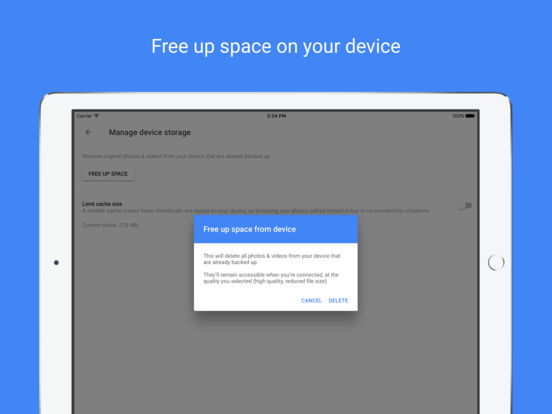
Task: Tap the back arrow icon
Action: coord(88,132)
